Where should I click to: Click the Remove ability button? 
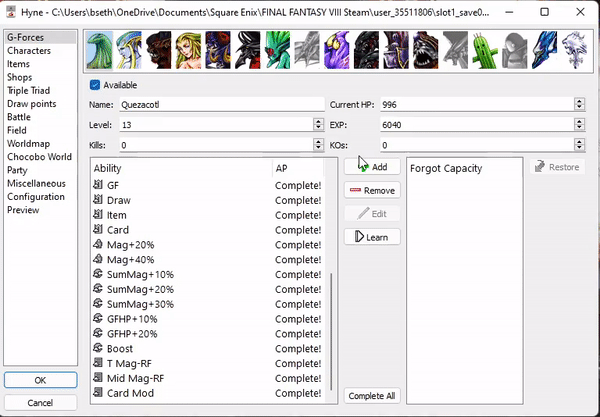(372, 191)
